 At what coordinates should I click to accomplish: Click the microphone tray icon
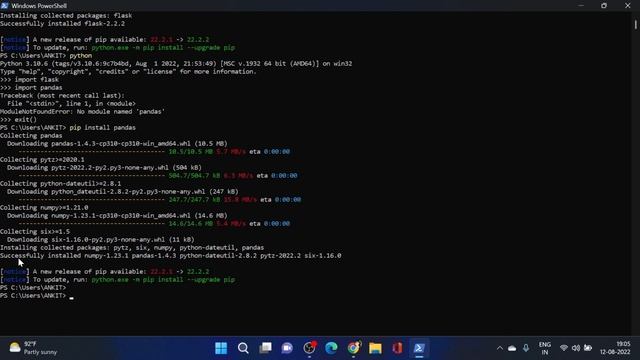coord(526,348)
